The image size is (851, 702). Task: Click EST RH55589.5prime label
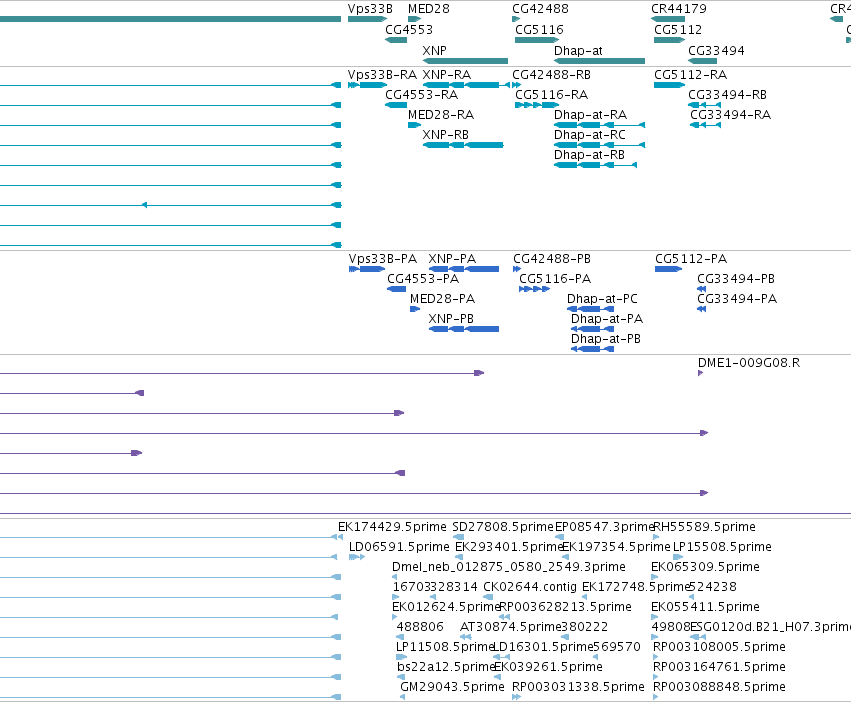[x=704, y=527]
